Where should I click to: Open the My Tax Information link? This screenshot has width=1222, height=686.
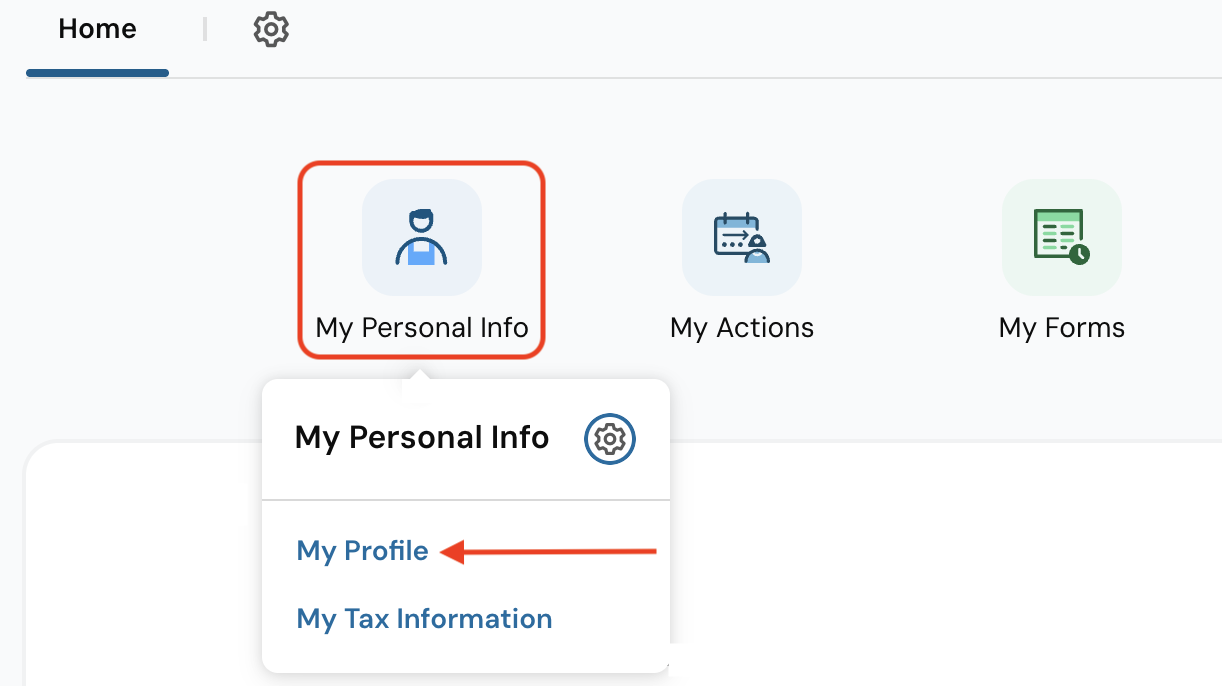click(x=424, y=619)
